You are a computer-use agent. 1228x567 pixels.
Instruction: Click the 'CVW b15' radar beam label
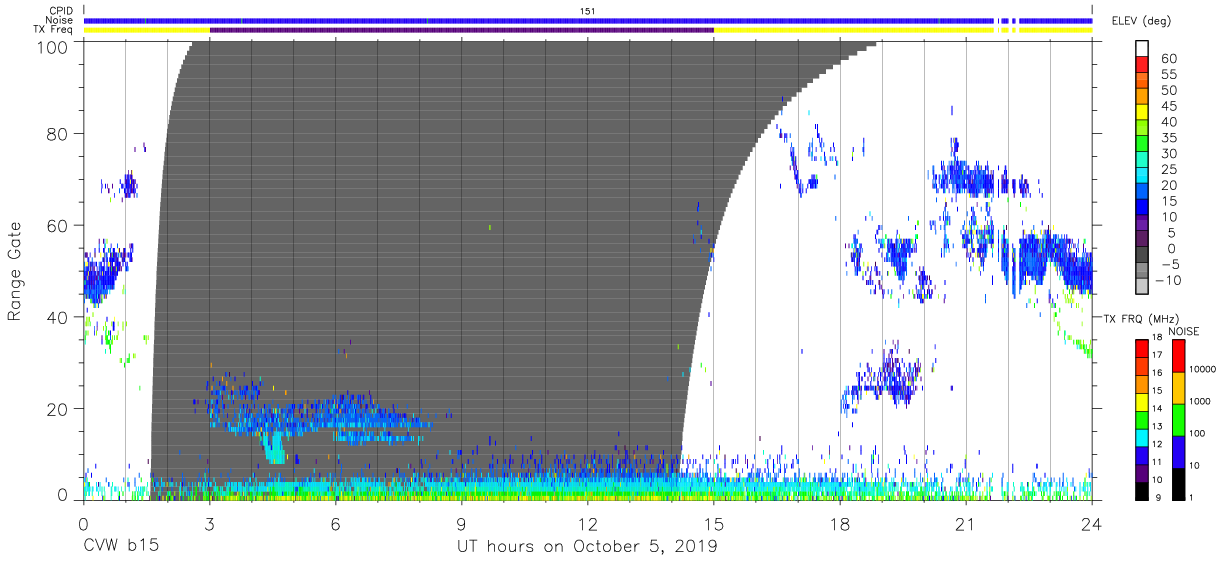click(x=121, y=547)
